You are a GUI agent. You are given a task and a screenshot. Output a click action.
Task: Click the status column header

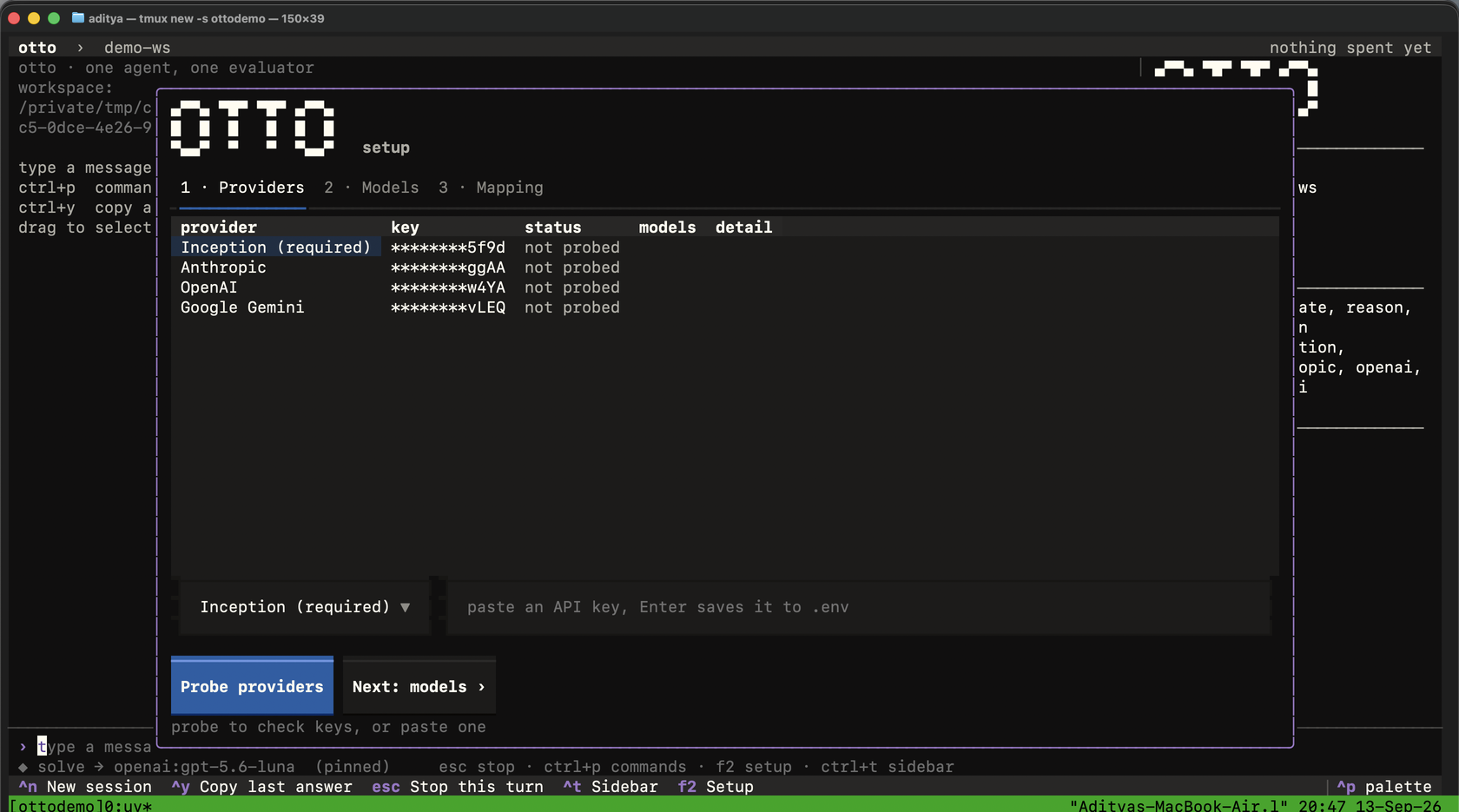(553, 228)
